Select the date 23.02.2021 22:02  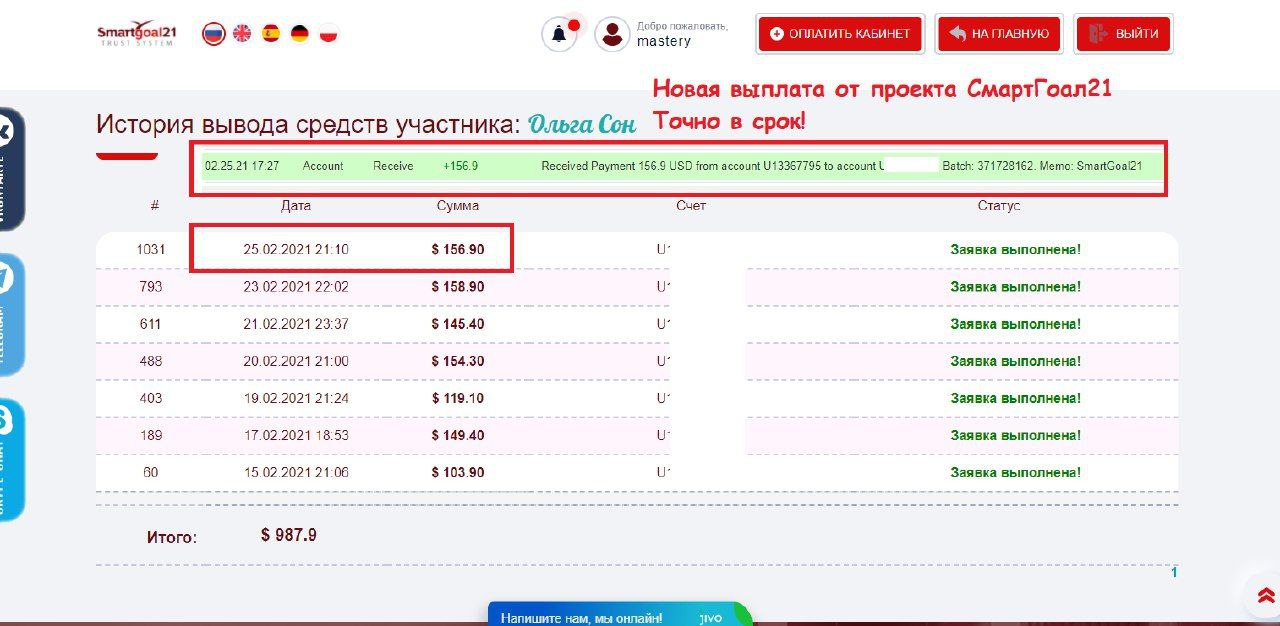296,287
